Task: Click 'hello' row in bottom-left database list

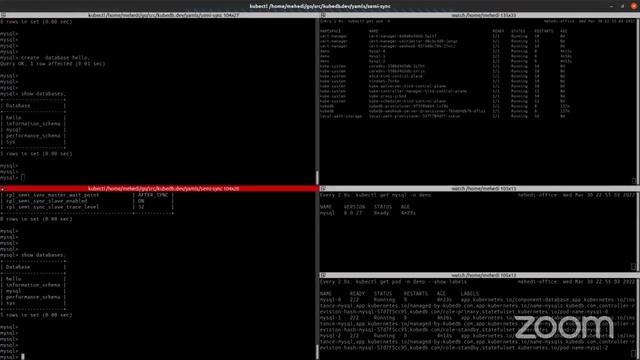Action: 13,279
